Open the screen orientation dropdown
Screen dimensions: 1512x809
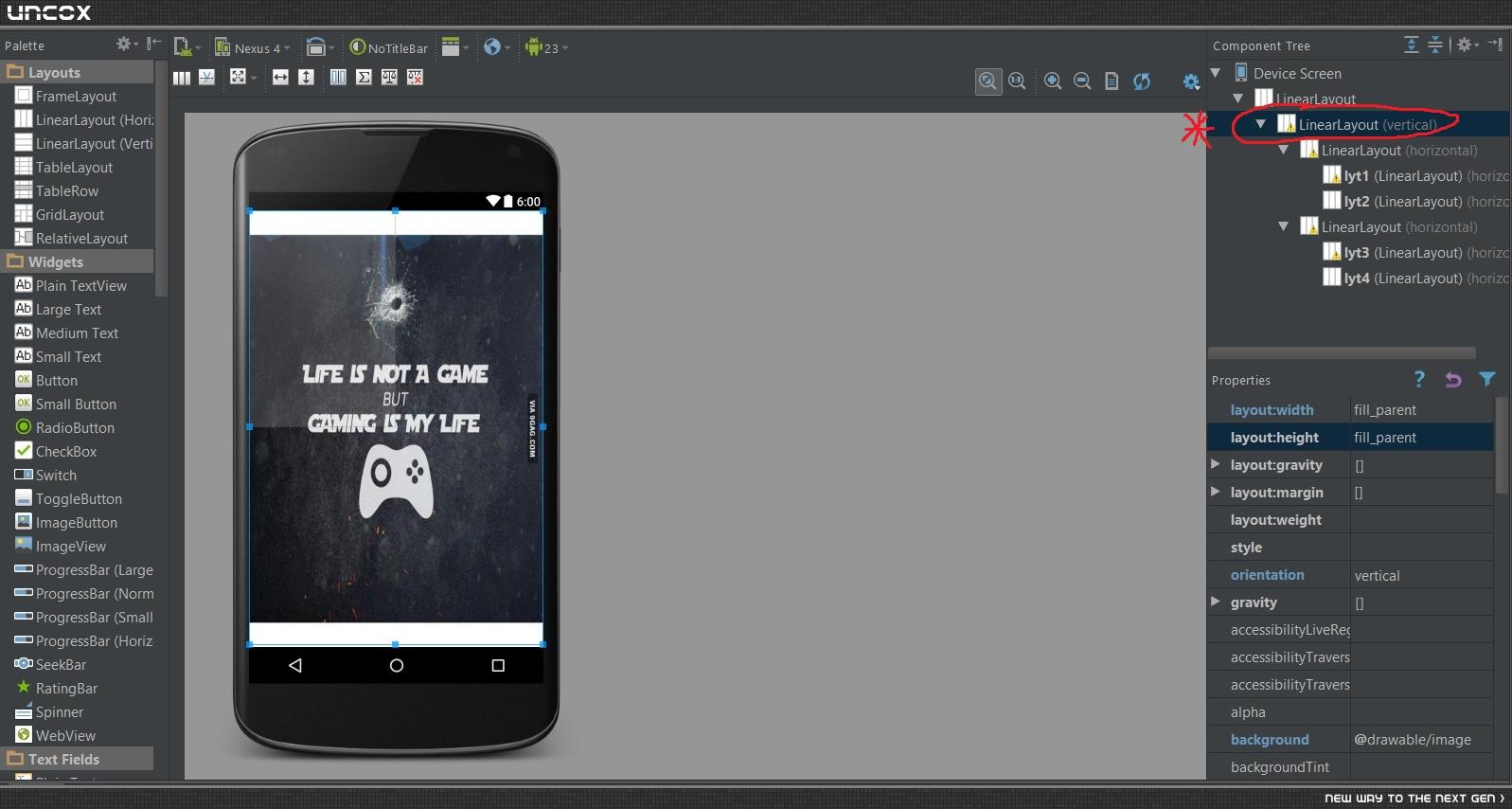click(x=321, y=47)
